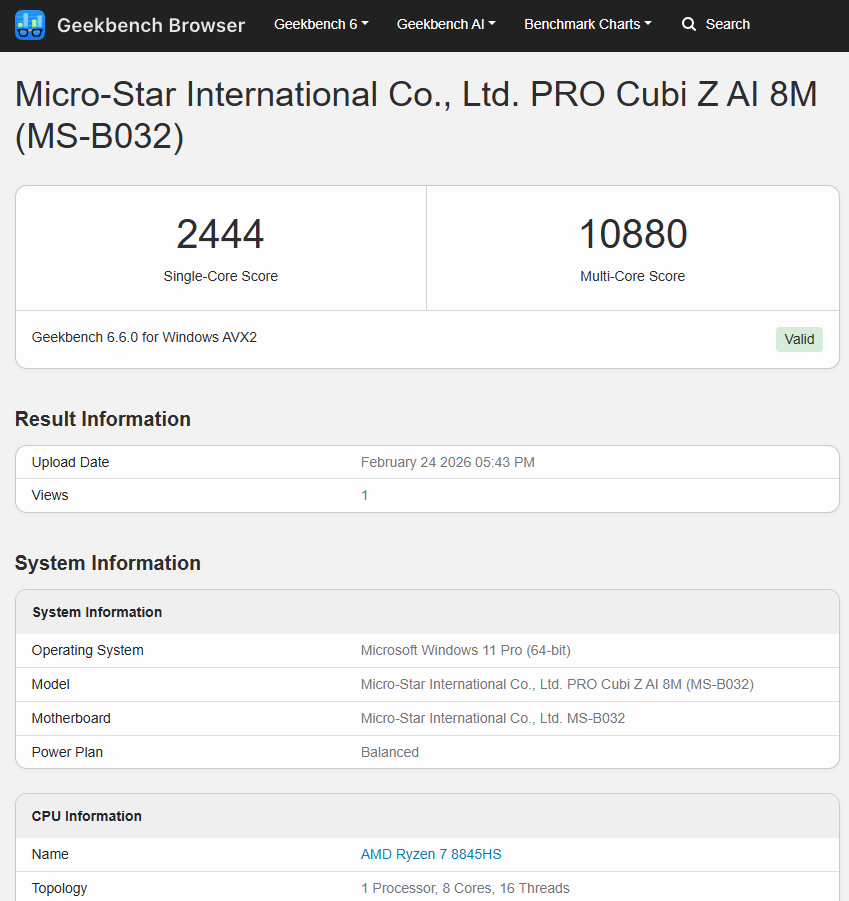Click the CPU Information section header
This screenshot has width=849, height=901.
(87, 816)
